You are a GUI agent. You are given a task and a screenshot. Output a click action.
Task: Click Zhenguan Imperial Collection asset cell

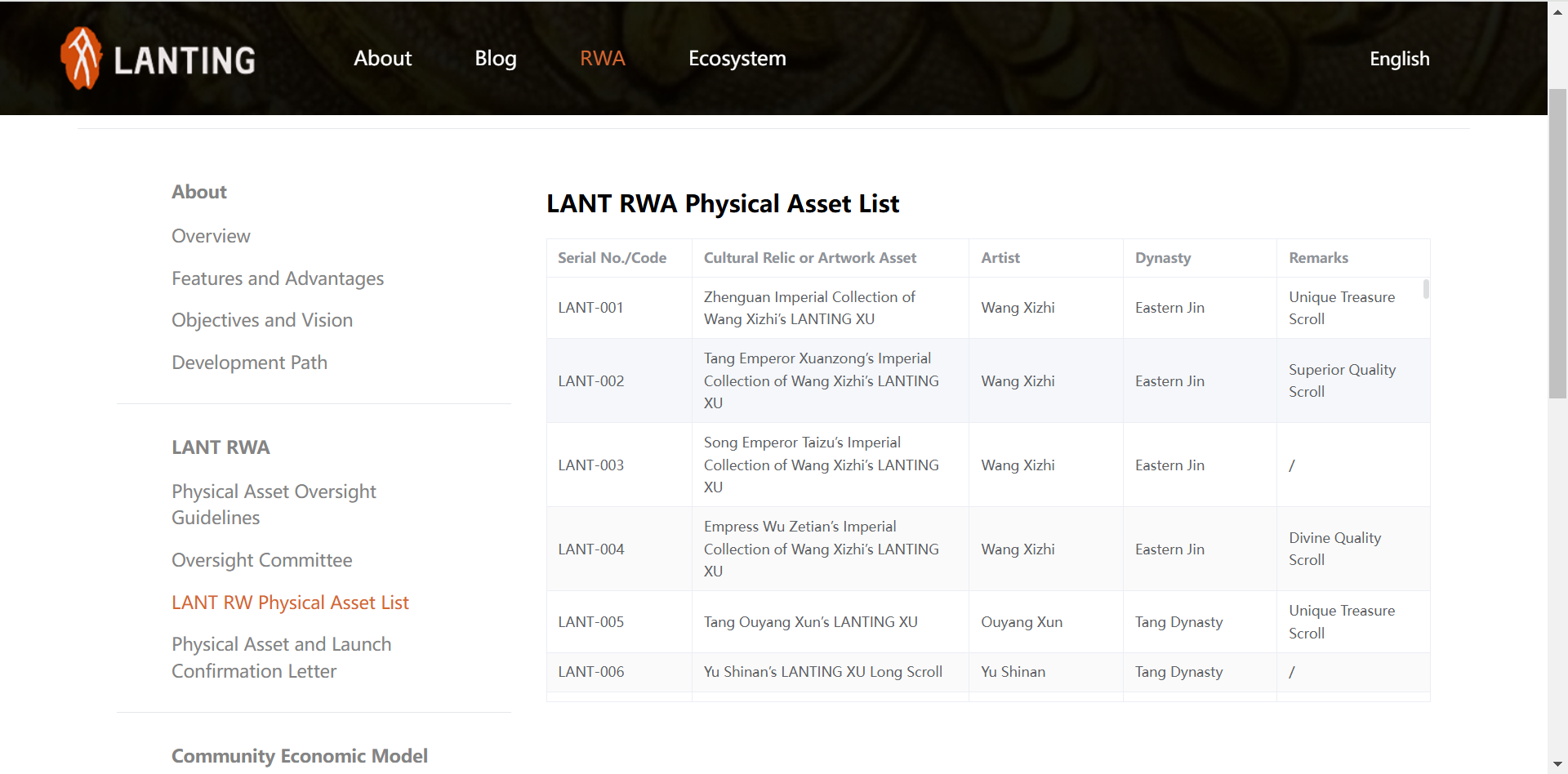click(x=831, y=308)
